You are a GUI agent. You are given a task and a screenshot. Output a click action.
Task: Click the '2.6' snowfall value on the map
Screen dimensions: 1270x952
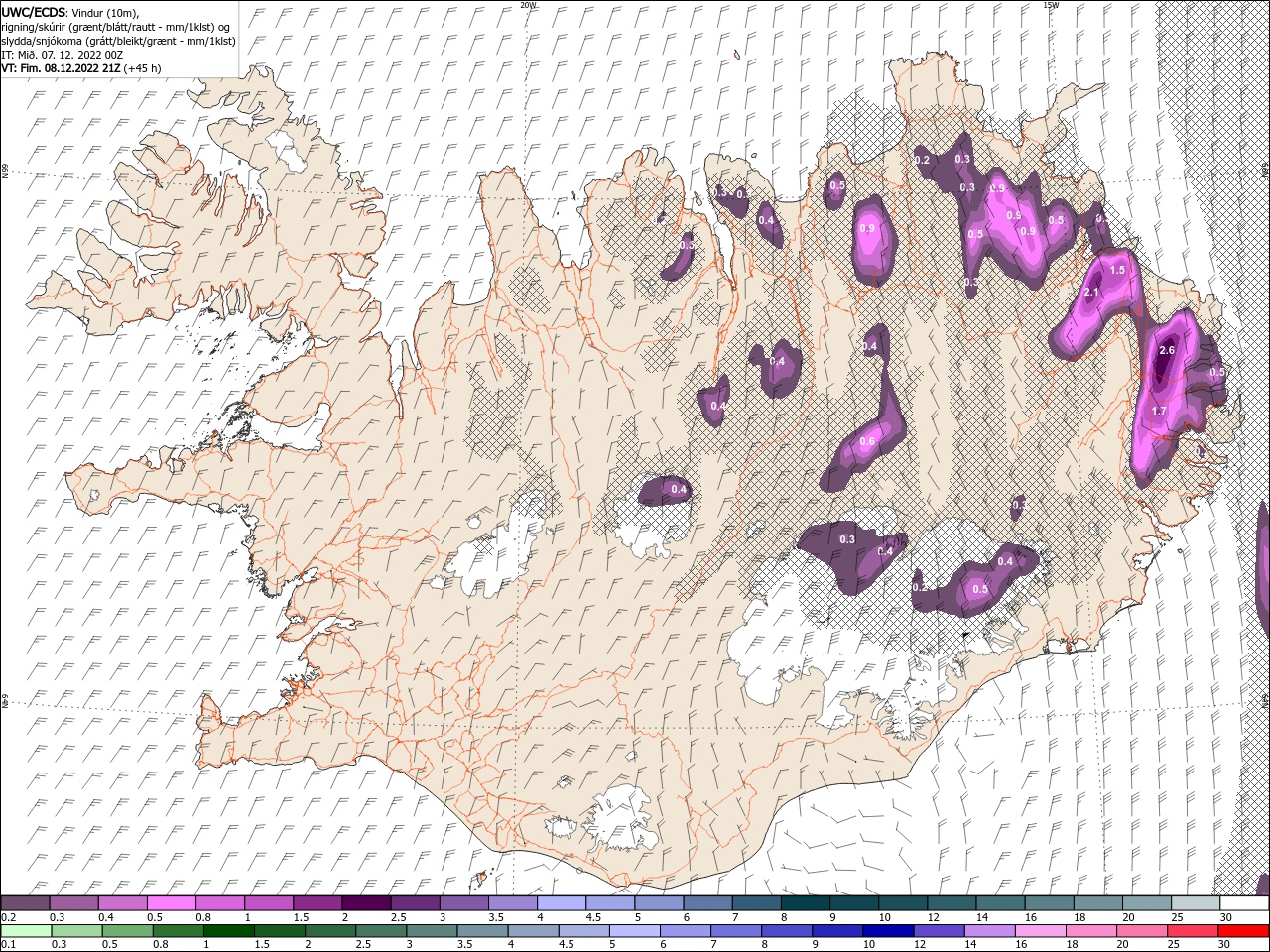click(1167, 350)
